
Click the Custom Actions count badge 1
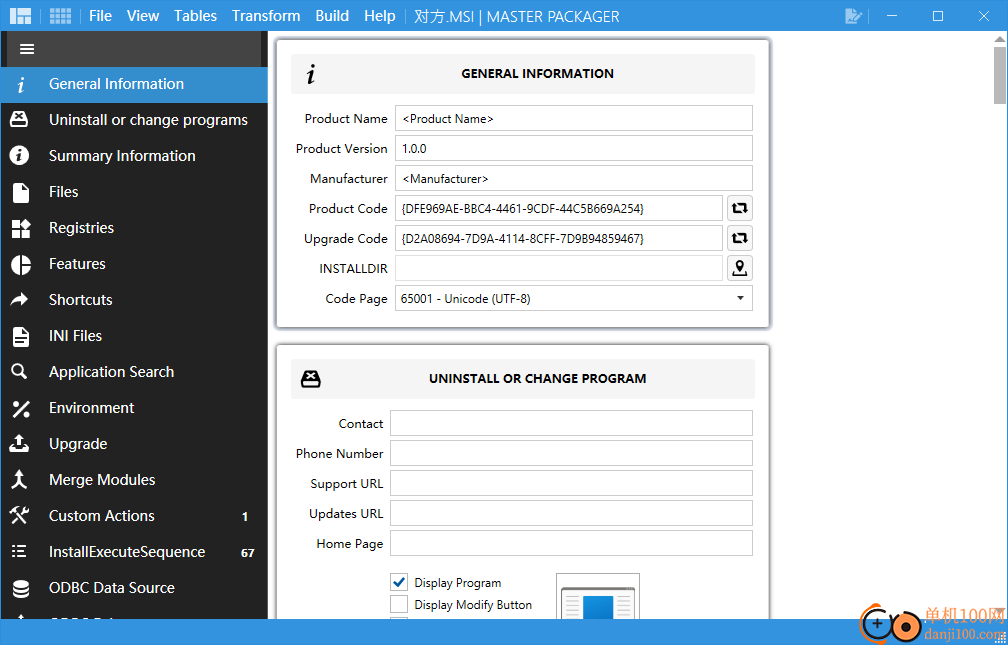[x=245, y=516]
